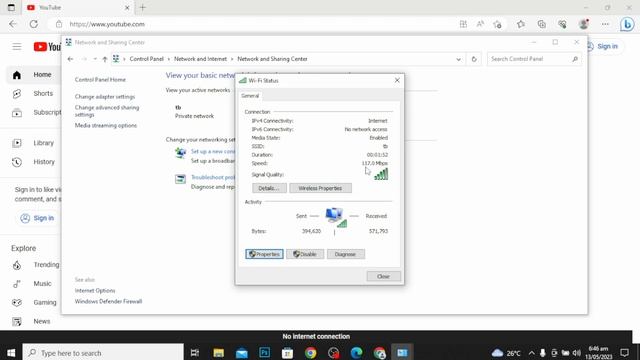The image size is (640, 360).
Task: Open Edge Settings and more menu
Action: click(x=605, y=24)
